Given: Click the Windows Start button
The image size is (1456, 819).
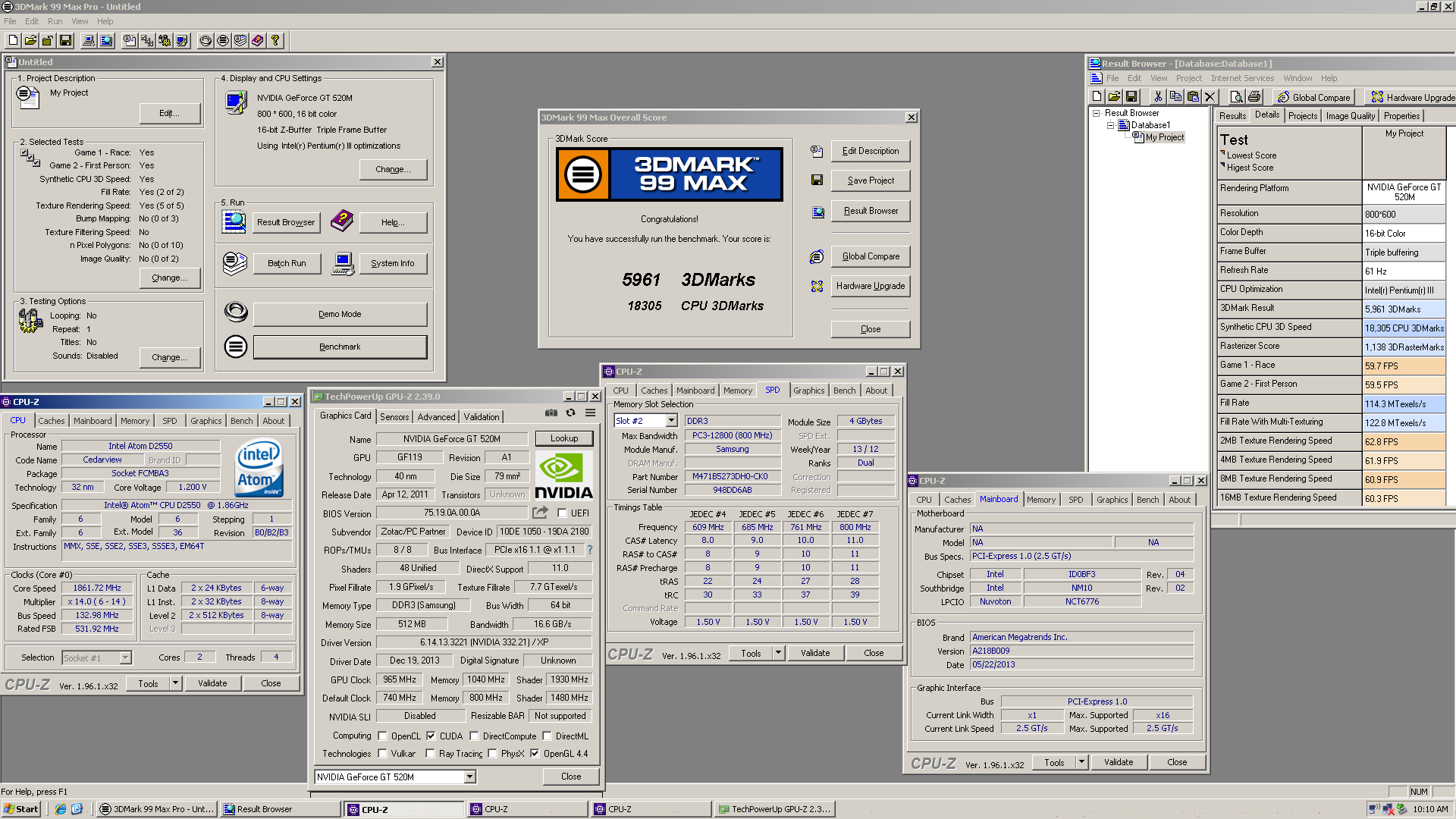Looking at the screenshot, I should coord(20,809).
